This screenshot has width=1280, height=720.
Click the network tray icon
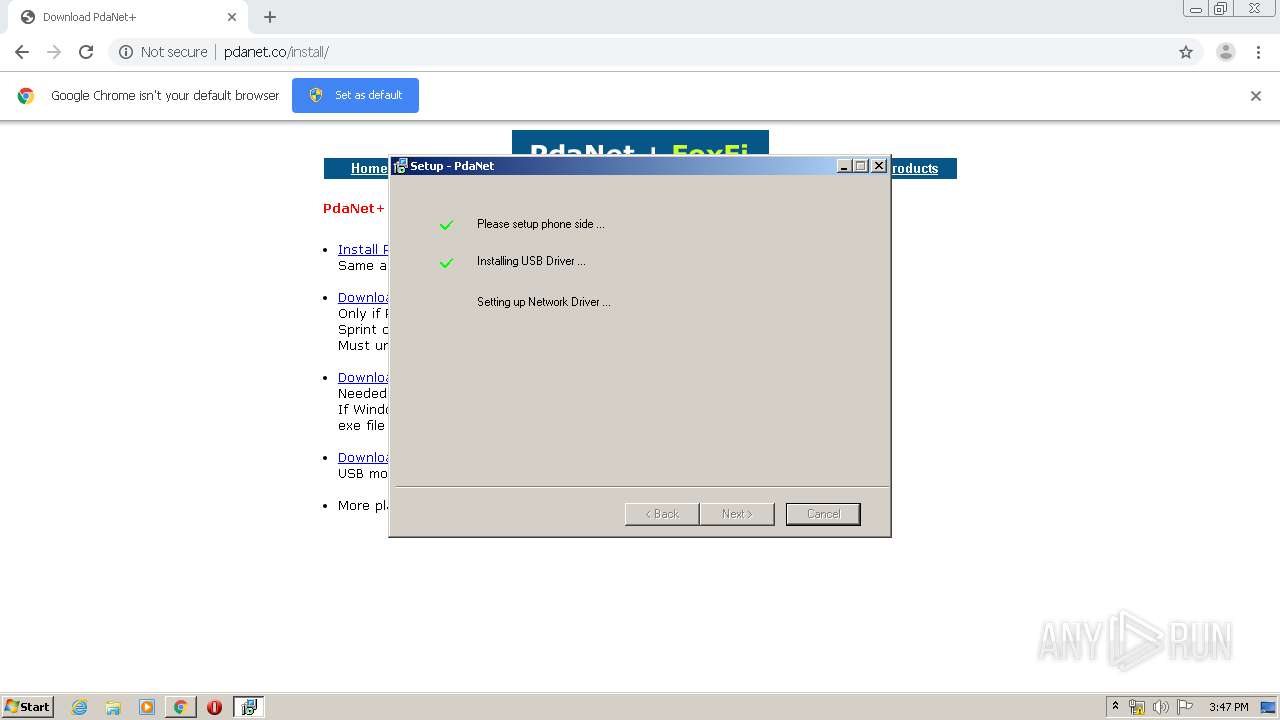pyautogui.click(x=1137, y=707)
